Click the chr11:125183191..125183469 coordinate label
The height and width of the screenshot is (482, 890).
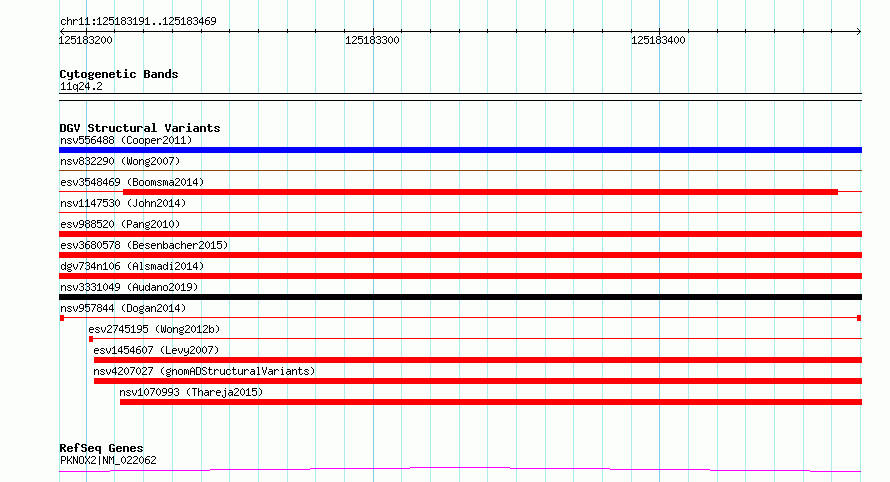tap(138, 21)
